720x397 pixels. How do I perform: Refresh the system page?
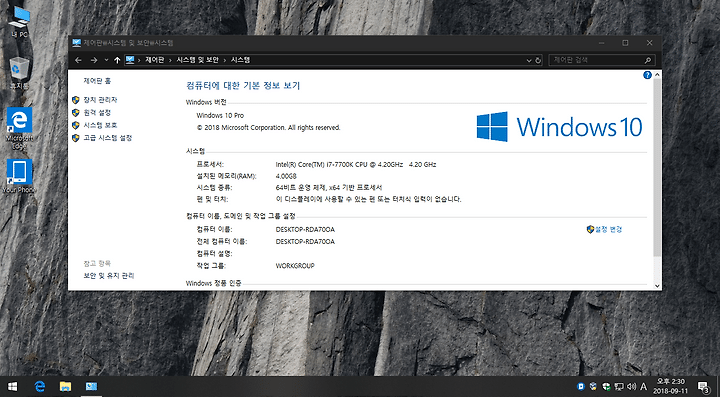point(538,60)
